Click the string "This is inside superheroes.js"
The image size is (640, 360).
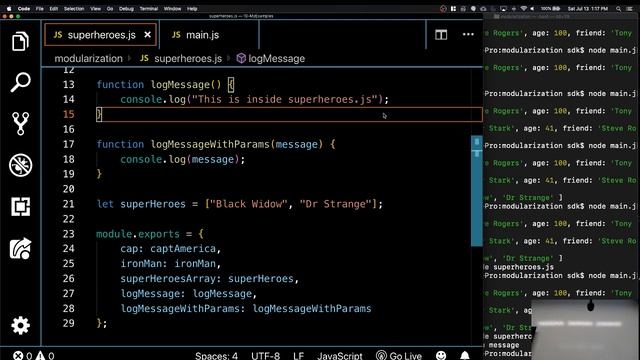[x=285, y=99]
